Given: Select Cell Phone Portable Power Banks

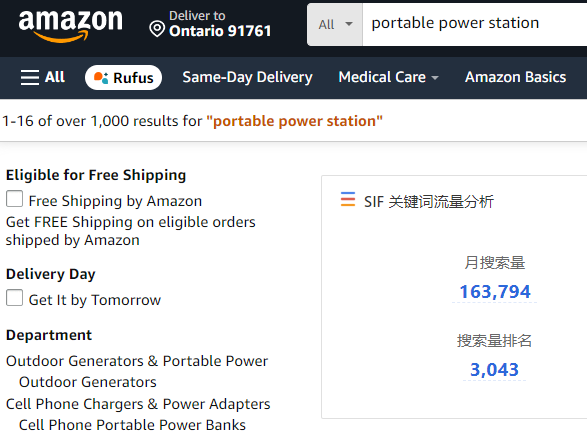Looking at the screenshot, I should point(132,425).
